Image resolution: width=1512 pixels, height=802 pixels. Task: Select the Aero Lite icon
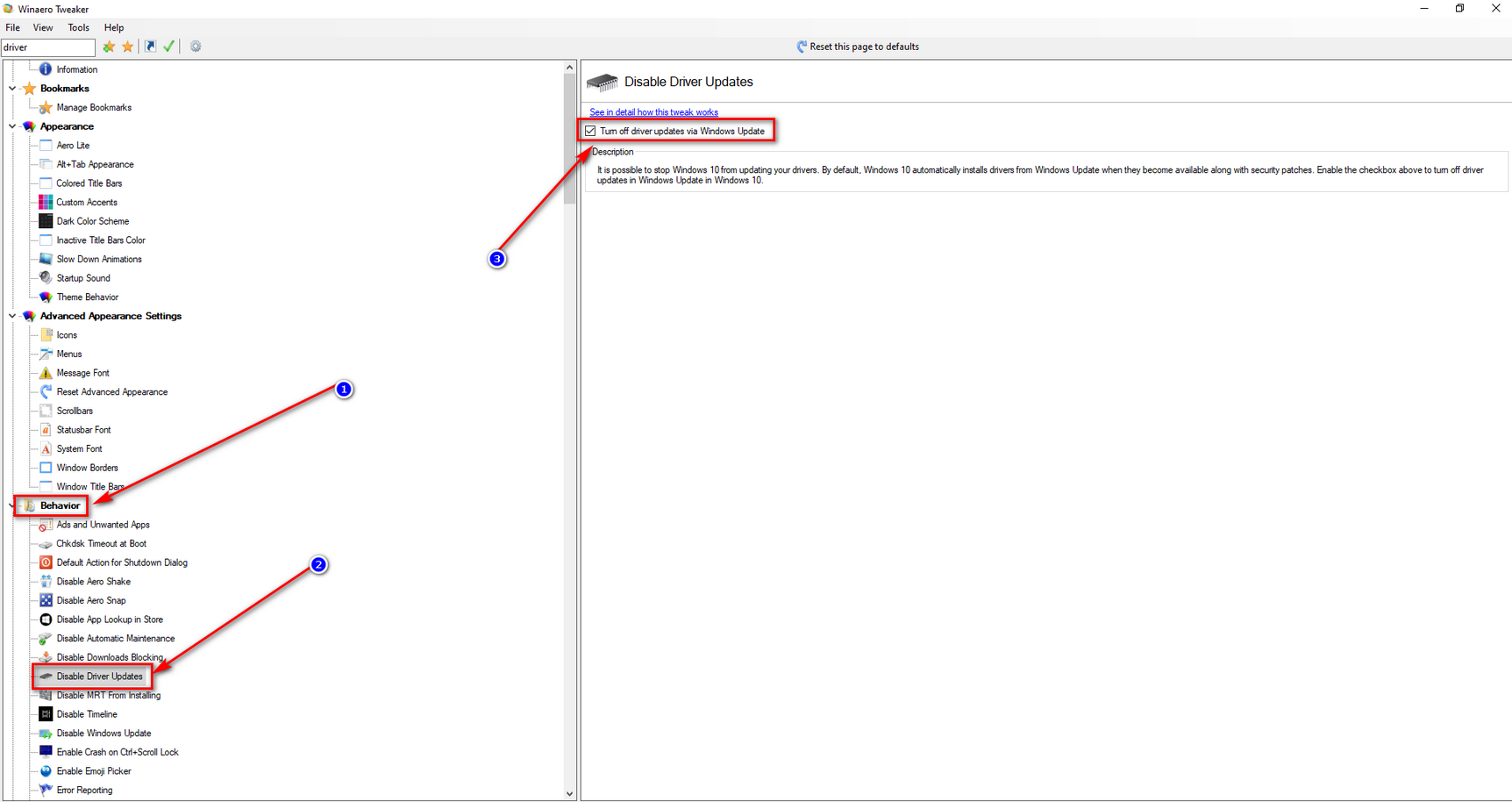46,145
